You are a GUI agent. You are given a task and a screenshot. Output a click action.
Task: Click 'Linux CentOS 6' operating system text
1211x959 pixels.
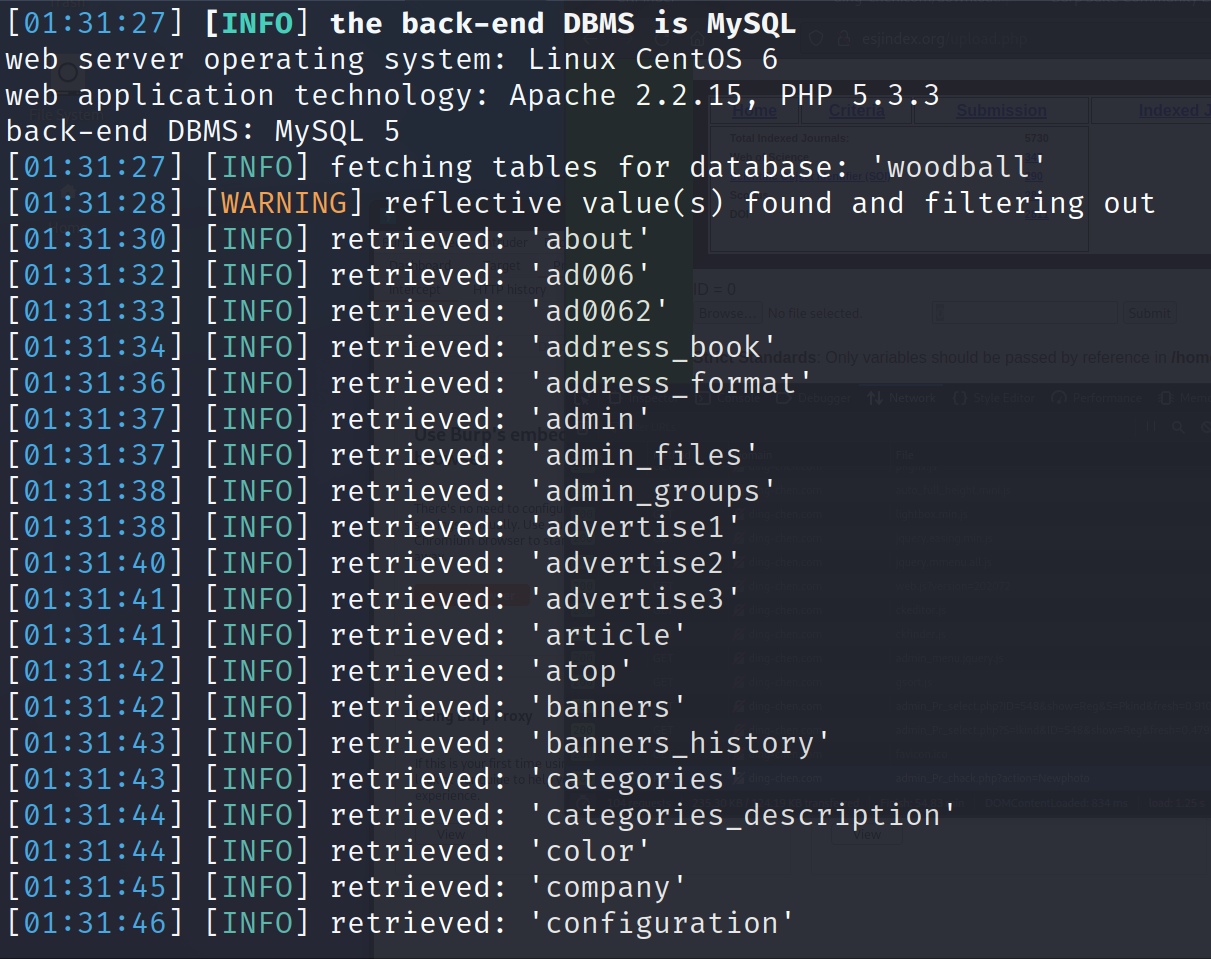coord(652,59)
